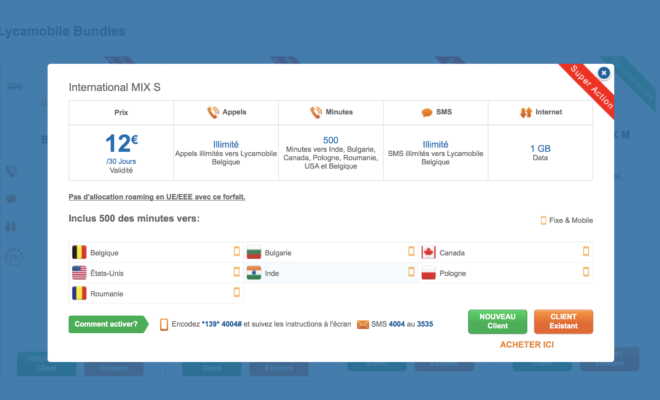Click the 3535 SMS number
The width and height of the screenshot is (660, 400).
tap(425, 324)
